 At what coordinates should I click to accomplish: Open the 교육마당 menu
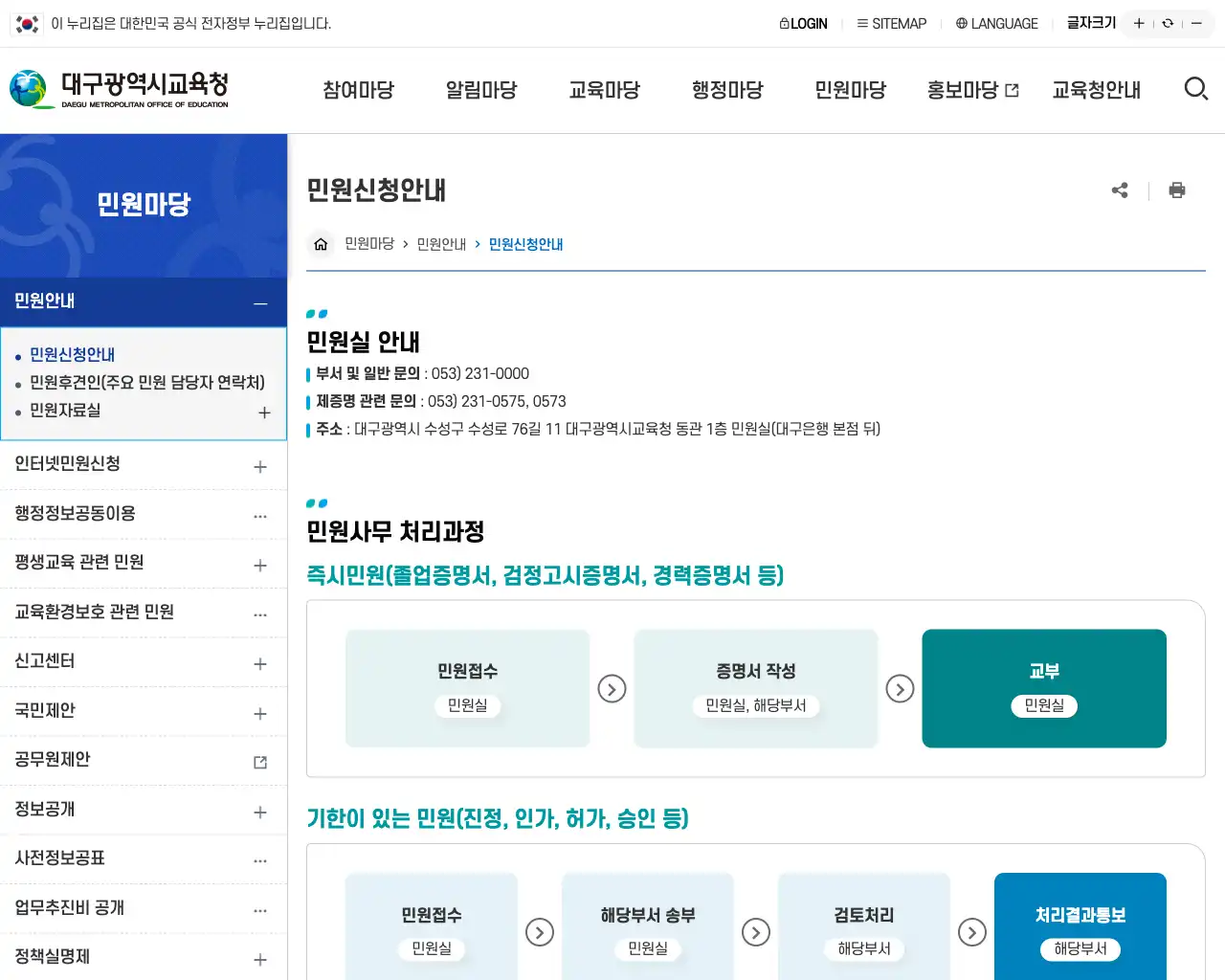(604, 89)
